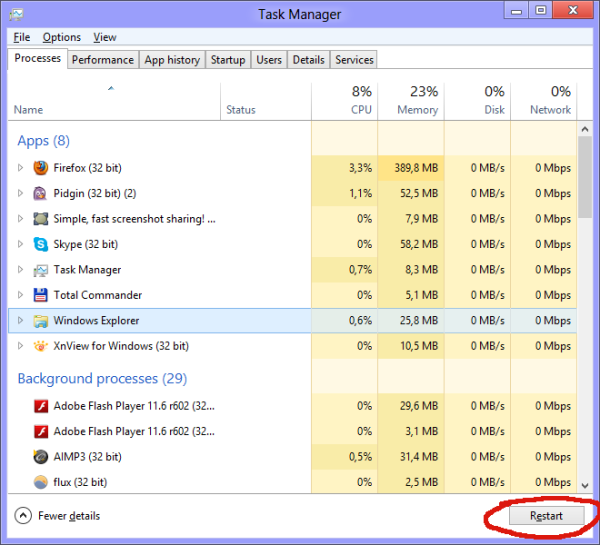Screen dimensions: 600x545
Task: Open the File menu
Action: (x=22, y=37)
